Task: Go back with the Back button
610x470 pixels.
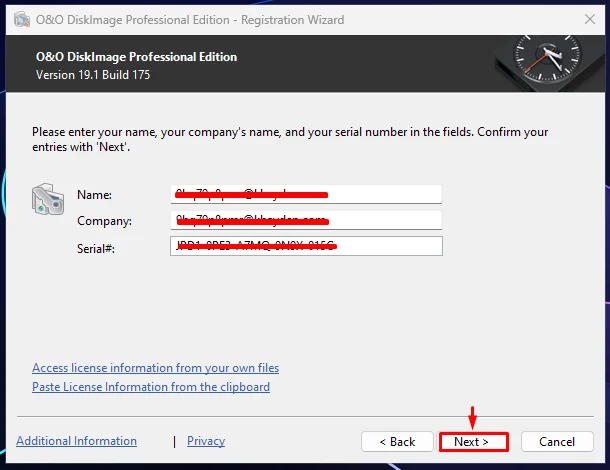Action: (x=397, y=442)
